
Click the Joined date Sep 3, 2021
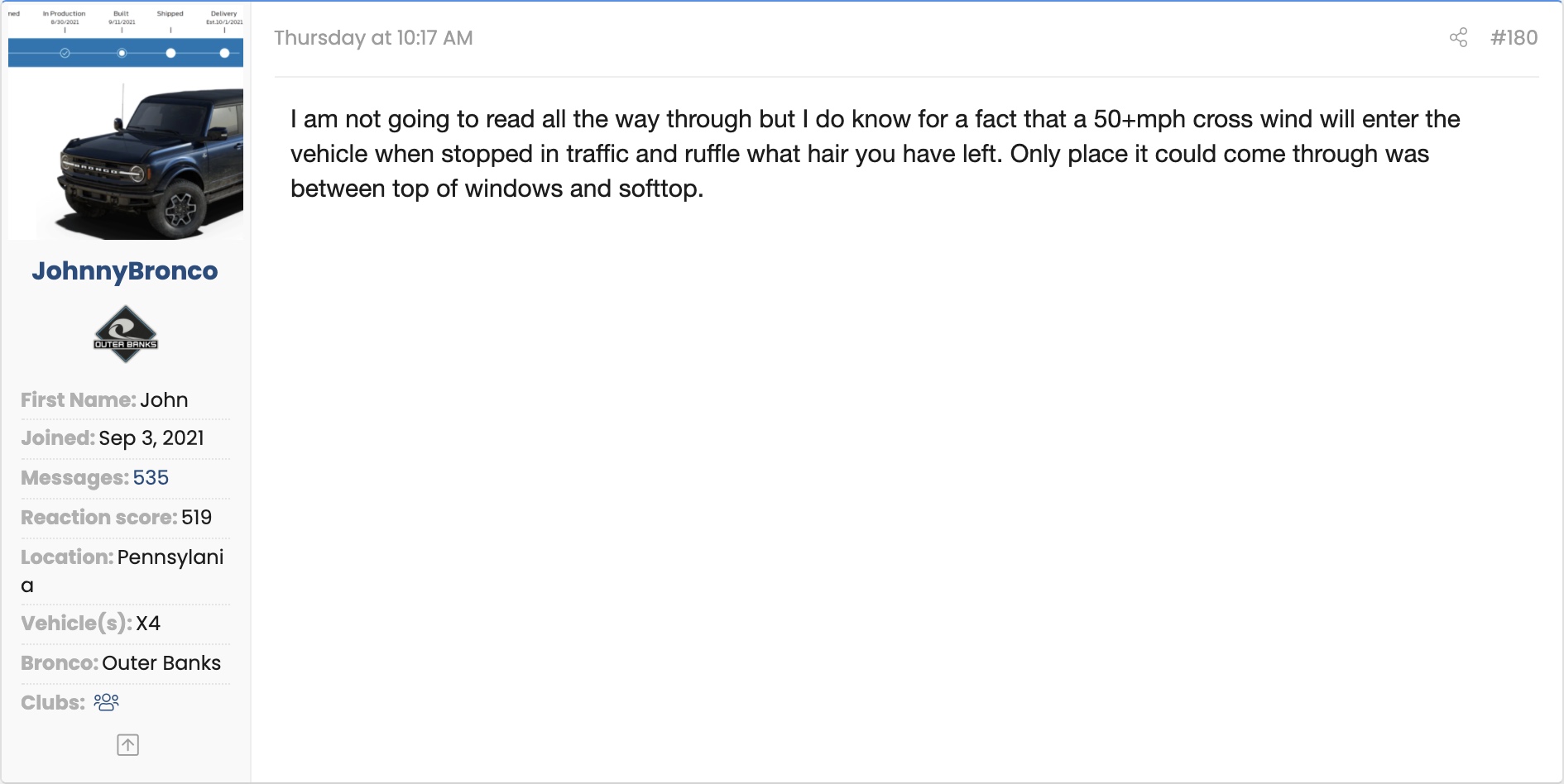(151, 438)
